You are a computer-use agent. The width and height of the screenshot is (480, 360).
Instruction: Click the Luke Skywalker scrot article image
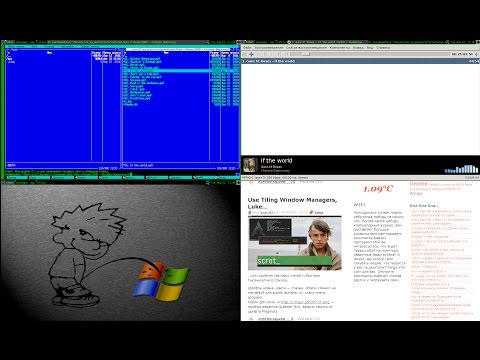[295, 243]
